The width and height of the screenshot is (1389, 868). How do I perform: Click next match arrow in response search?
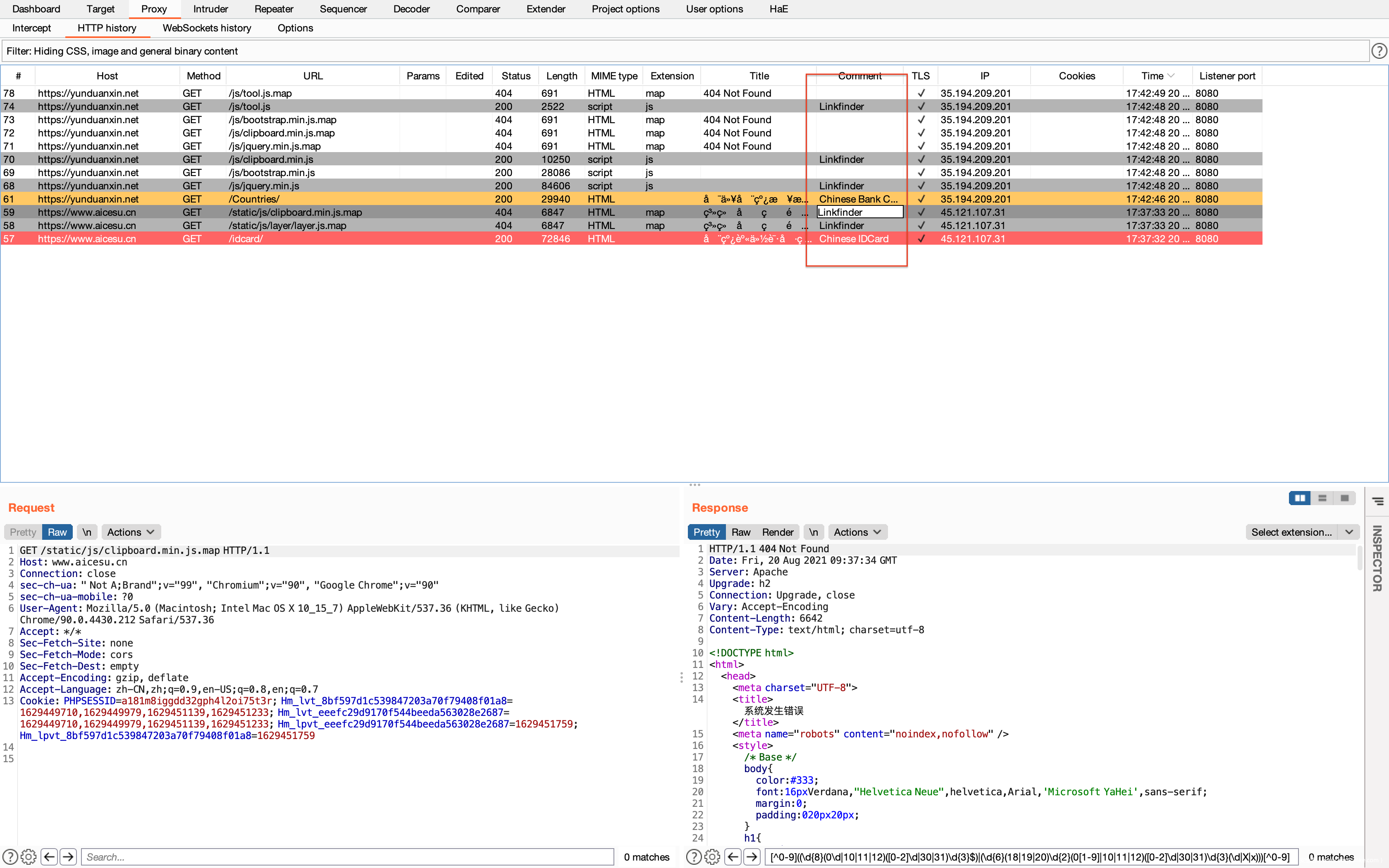point(751,856)
